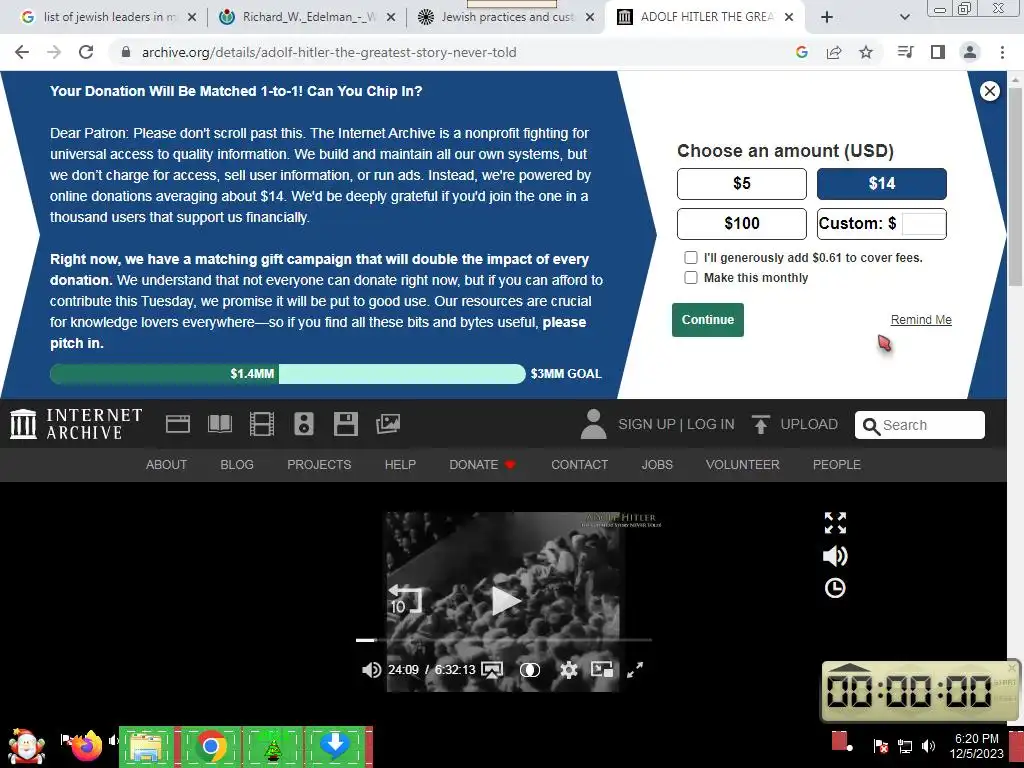
Task: Click the video progress bar
Action: (x=504, y=640)
